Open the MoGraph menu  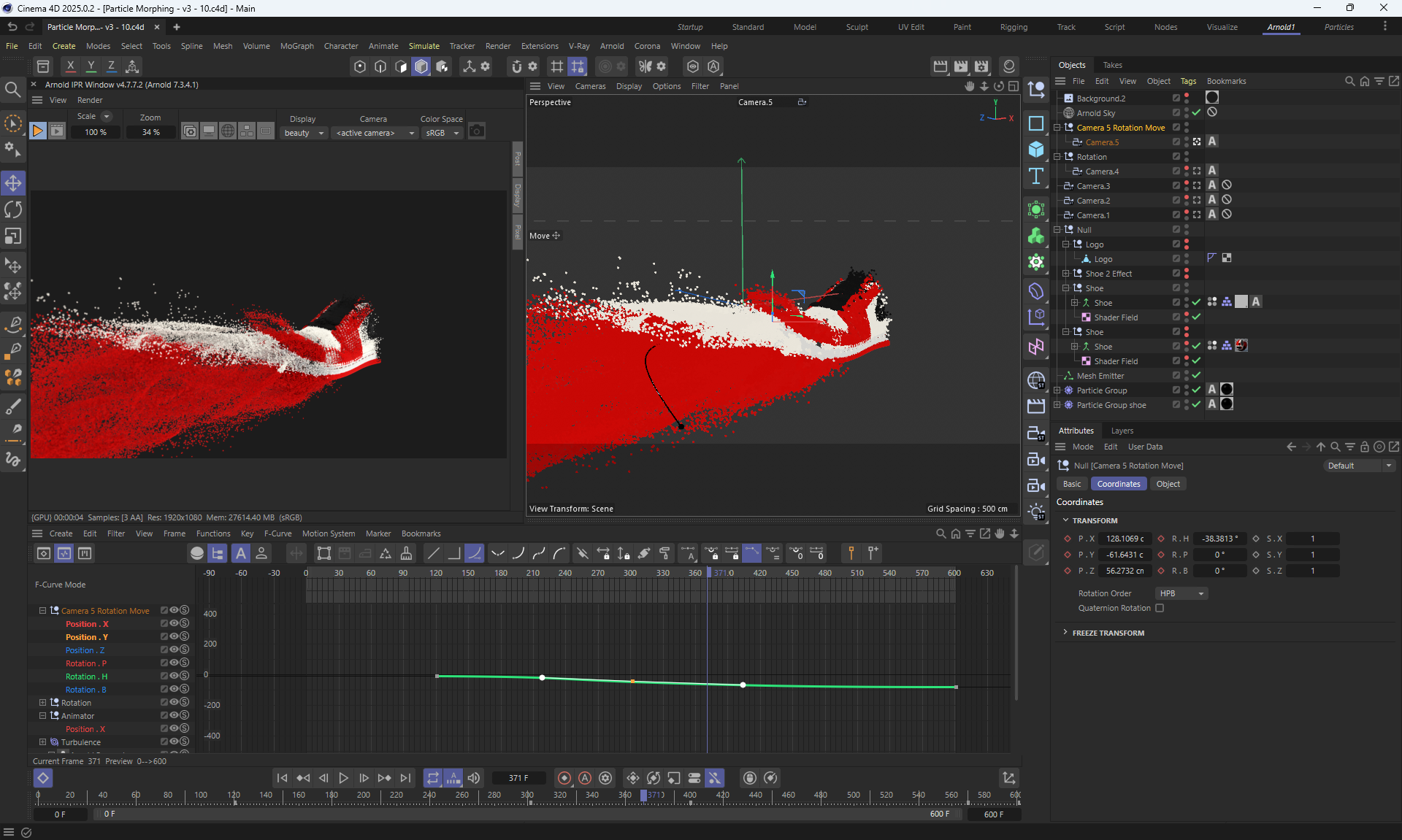point(296,46)
